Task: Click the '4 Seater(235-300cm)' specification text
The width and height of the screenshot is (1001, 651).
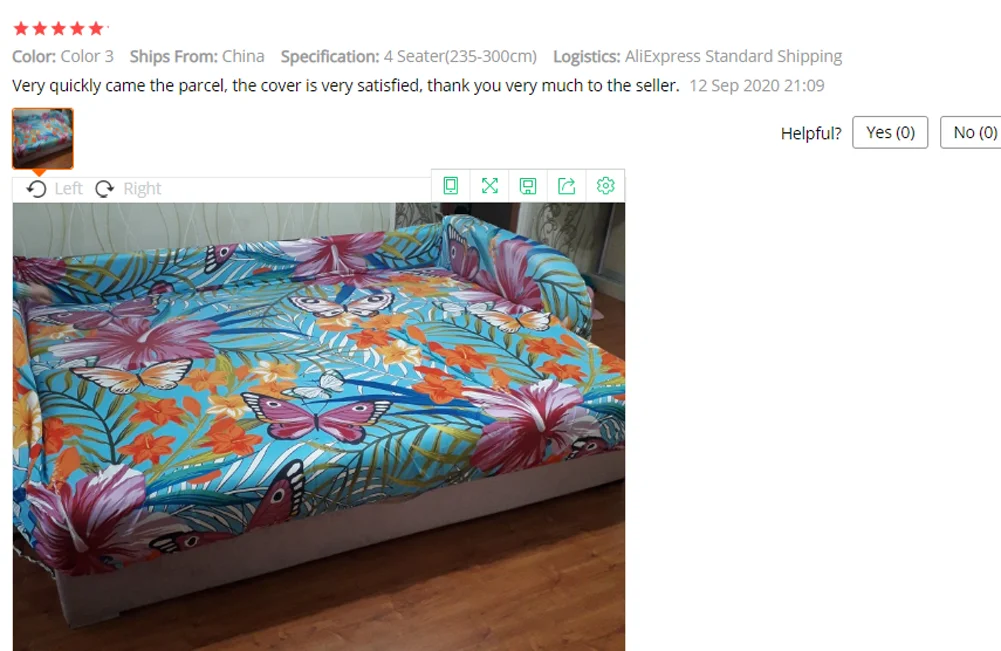Action: coord(460,56)
